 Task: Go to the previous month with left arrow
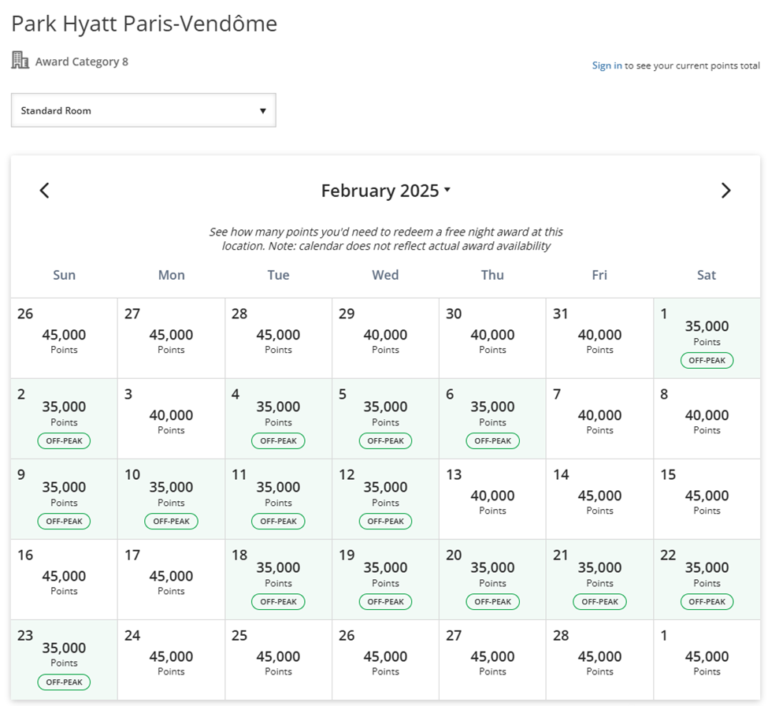click(45, 190)
